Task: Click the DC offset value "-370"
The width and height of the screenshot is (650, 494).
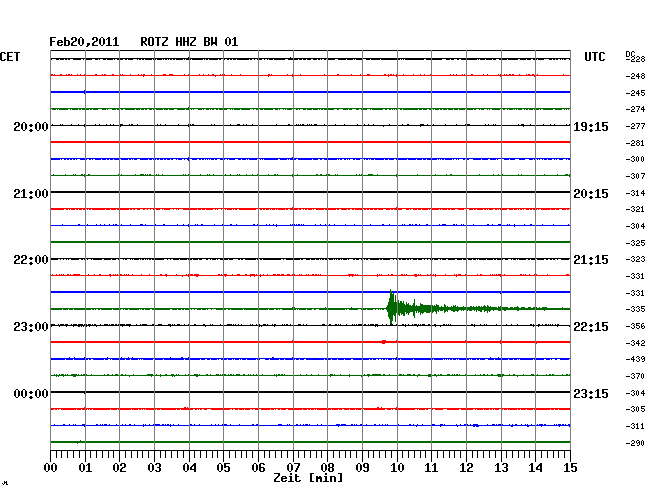Action: click(x=636, y=376)
